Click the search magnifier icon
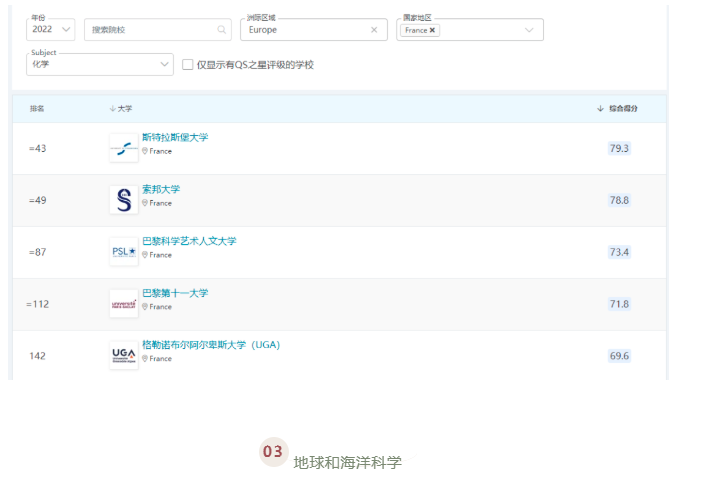The image size is (711, 477). [221, 30]
